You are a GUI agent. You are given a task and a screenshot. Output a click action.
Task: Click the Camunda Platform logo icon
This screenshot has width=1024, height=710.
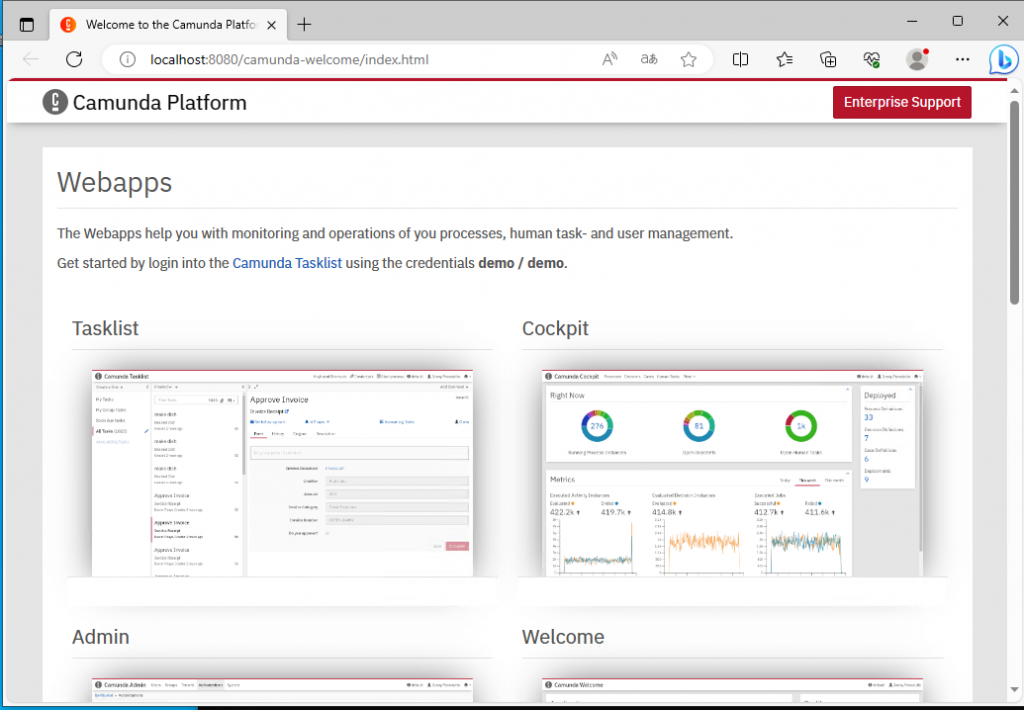[55, 103]
